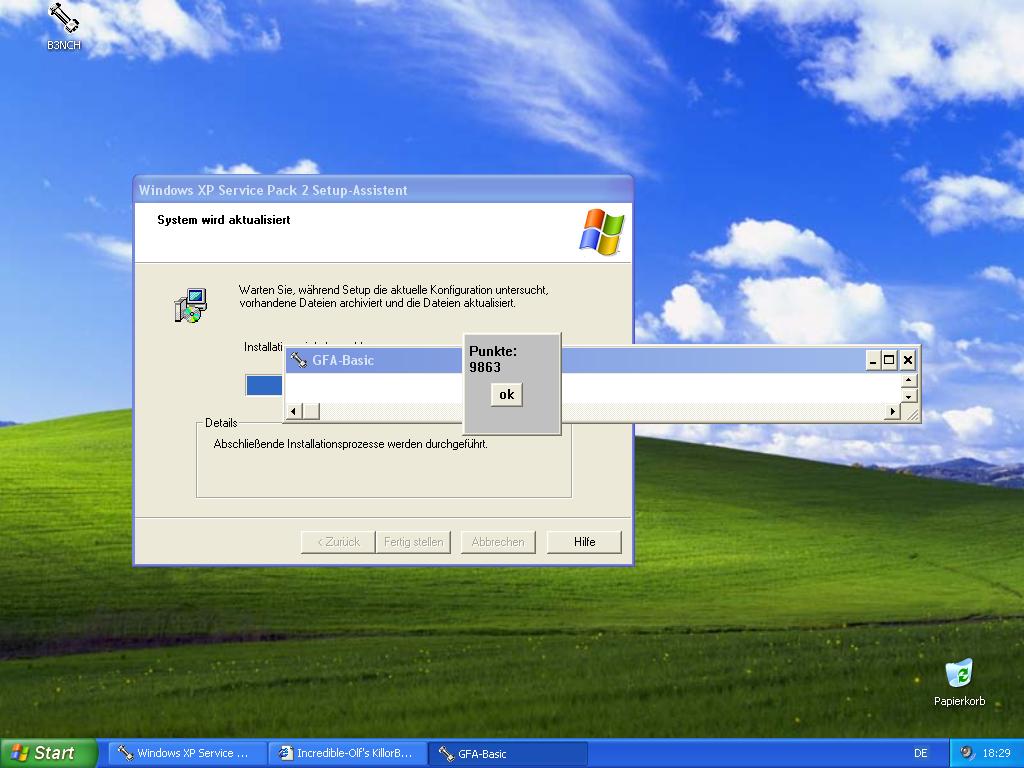Click the DE language indicator
This screenshot has height=768, width=1024.
click(x=920, y=753)
